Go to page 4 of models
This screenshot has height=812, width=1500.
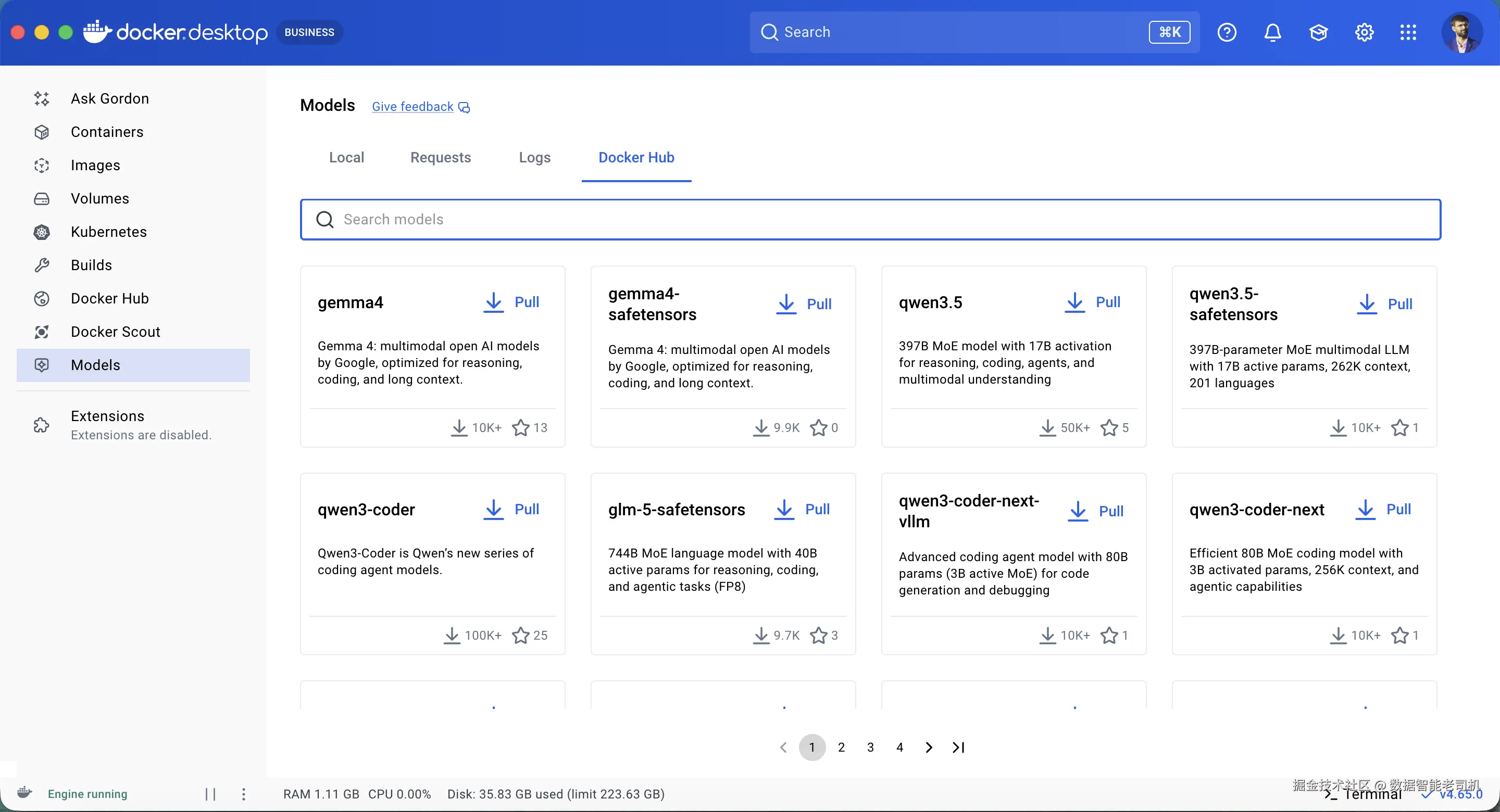pos(899,747)
